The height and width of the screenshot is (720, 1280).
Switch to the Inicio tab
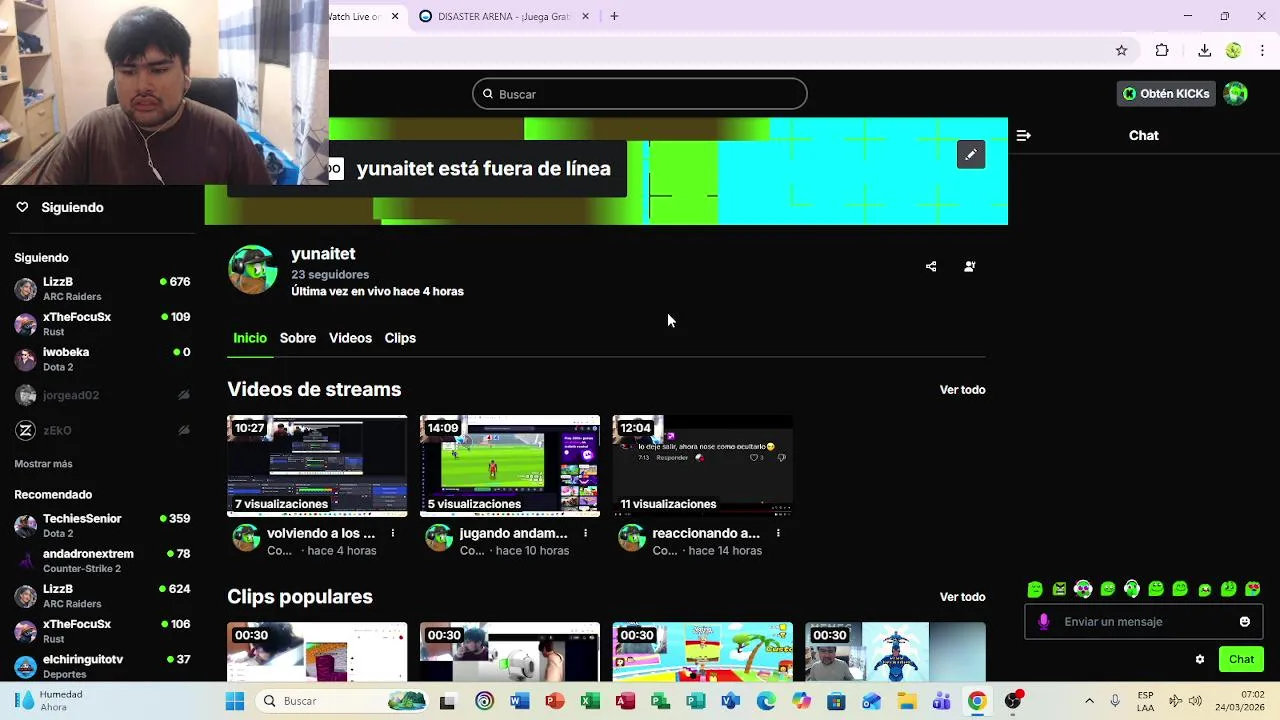tap(250, 338)
